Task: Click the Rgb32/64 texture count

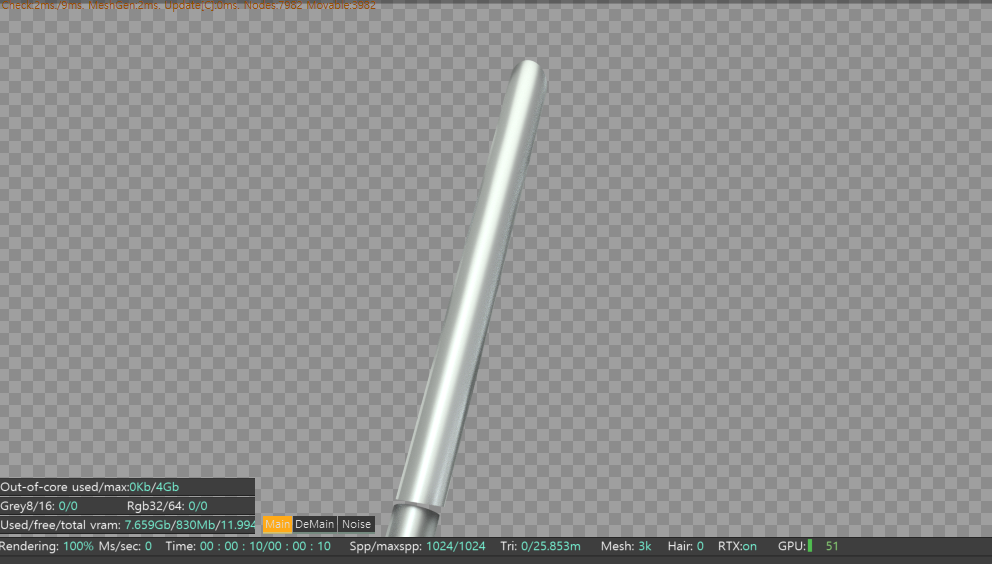Action: coord(167,506)
